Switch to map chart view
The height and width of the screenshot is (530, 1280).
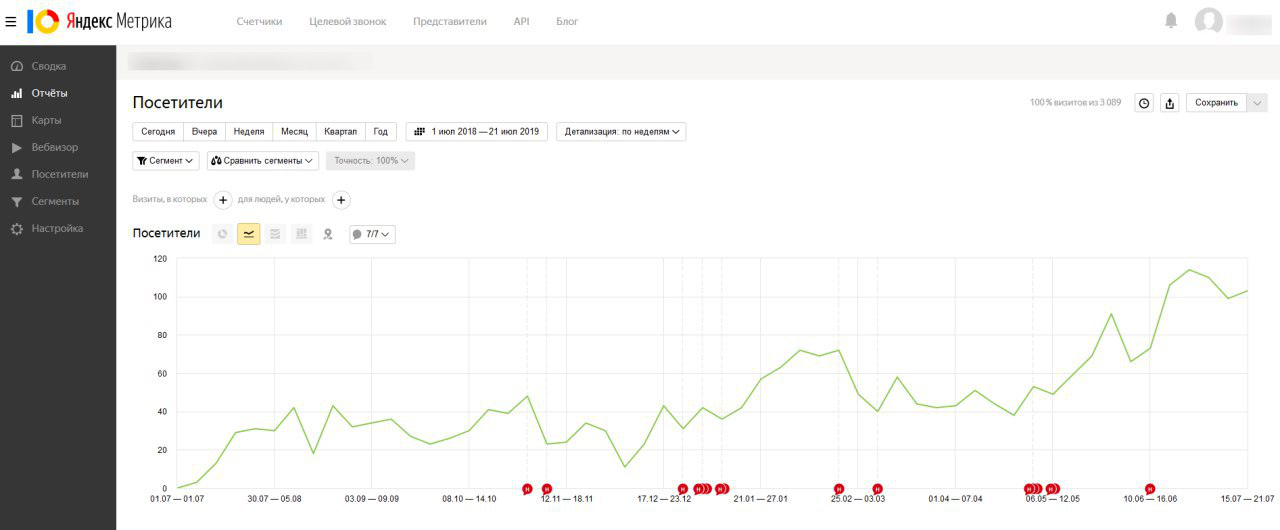(x=327, y=234)
